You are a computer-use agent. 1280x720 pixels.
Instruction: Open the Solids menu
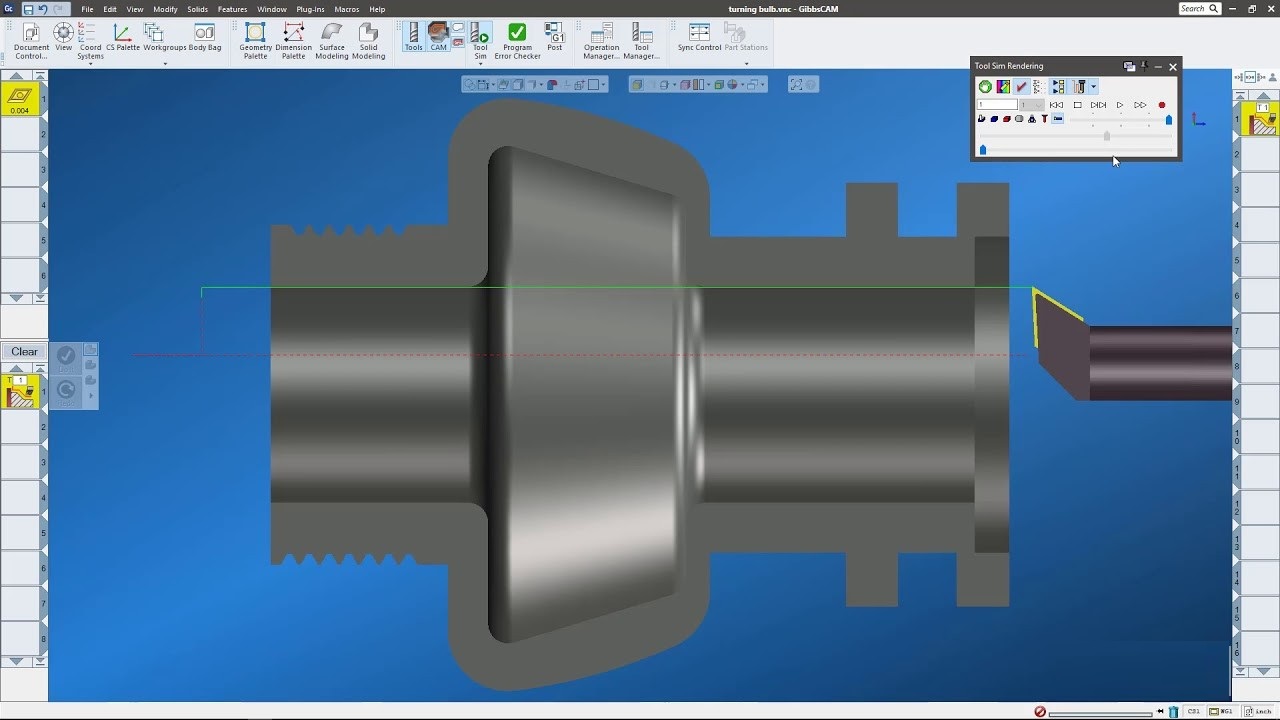click(197, 9)
